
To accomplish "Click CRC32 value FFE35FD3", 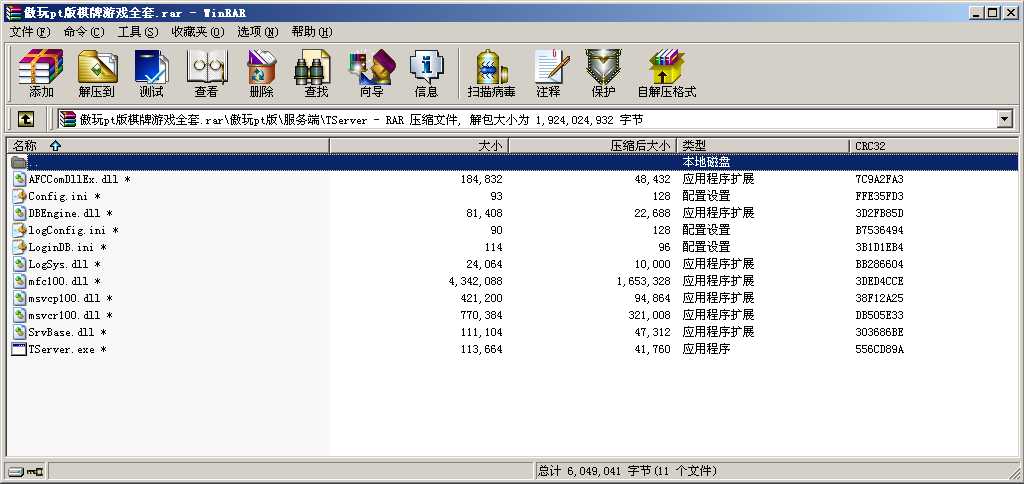I will pos(879,196).
